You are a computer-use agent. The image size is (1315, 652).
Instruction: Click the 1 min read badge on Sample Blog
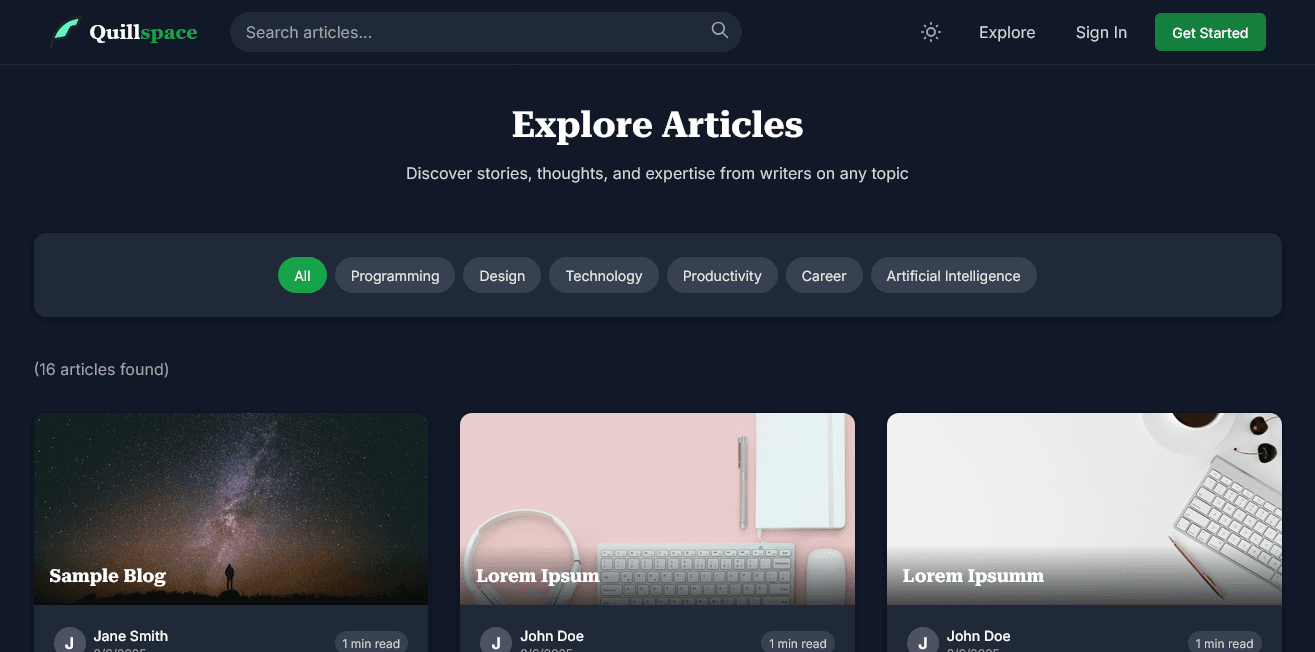371,643
